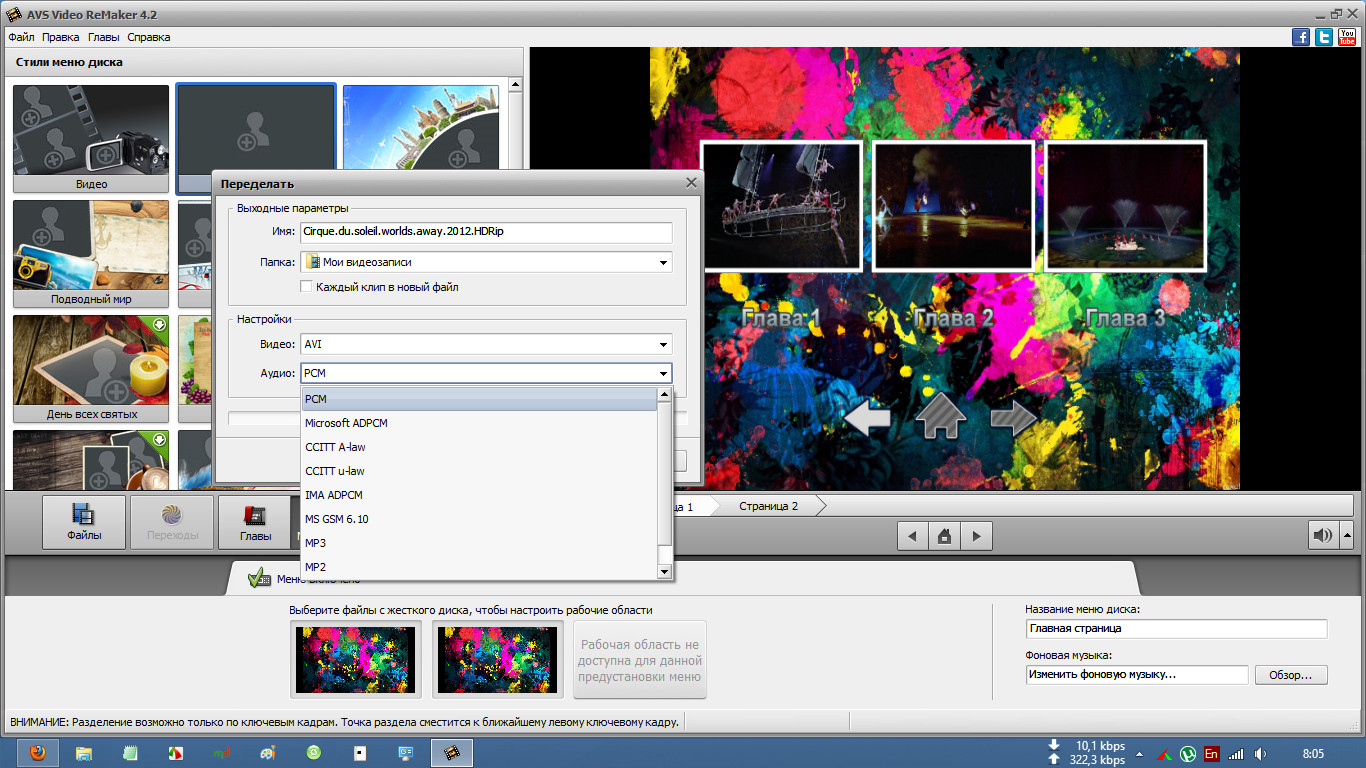
Task: Select MP3 from the audio list
Action: point(316,543)
